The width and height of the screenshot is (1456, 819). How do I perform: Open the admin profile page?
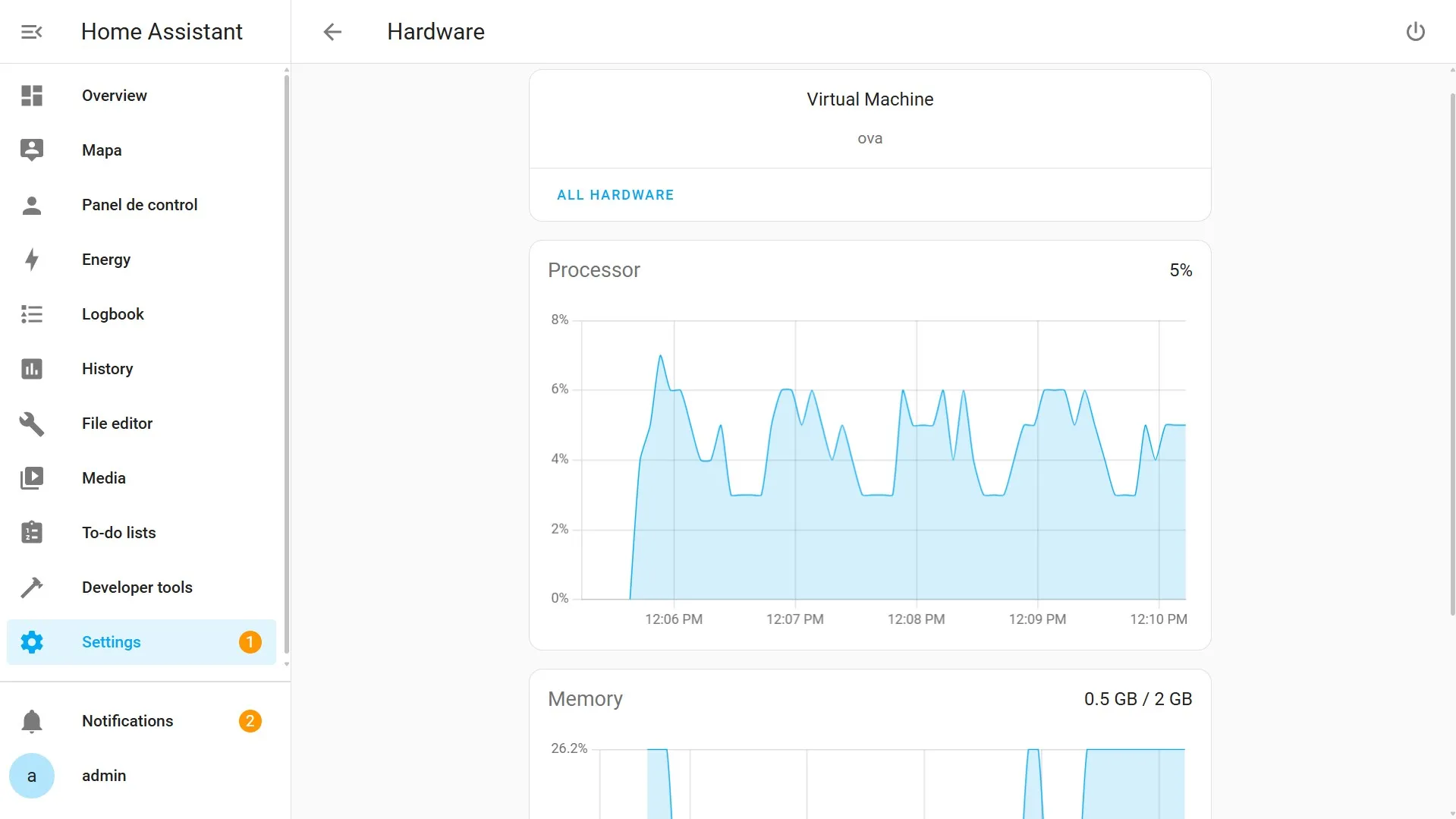coord(141,776)
